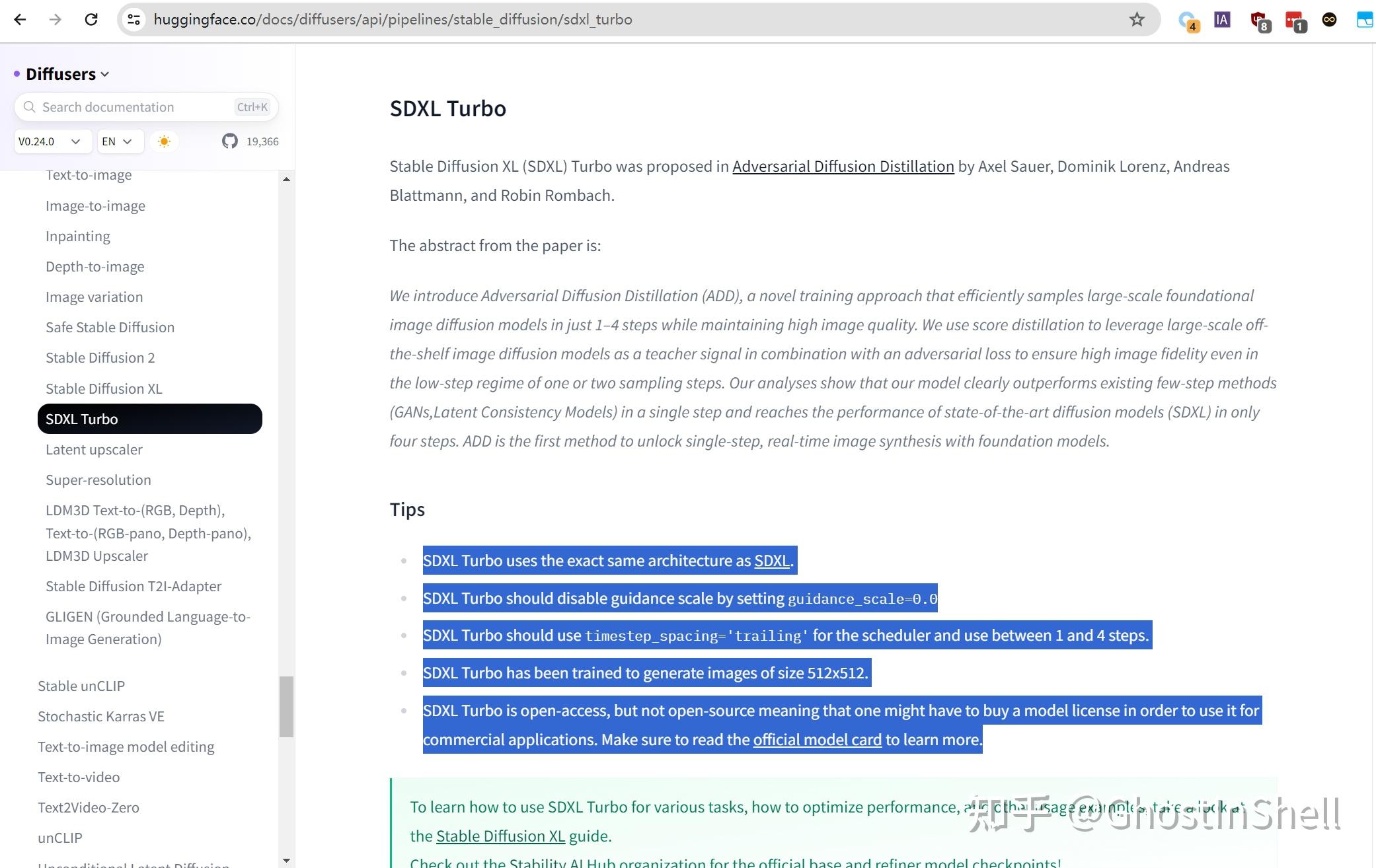Click the sidebar scrollbar thumb
The height and width of the screenshot is (868, 1376).
click(286, 705)
